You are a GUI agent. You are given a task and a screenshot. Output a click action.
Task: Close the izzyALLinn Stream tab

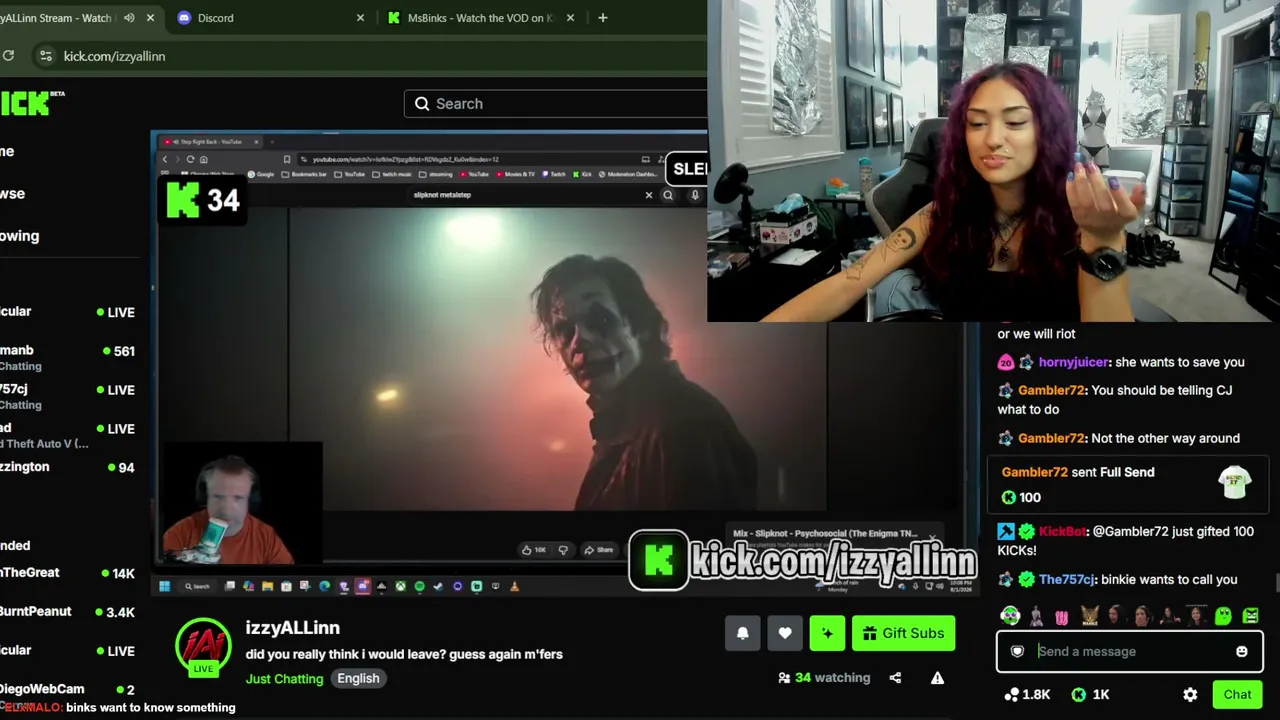pos(150,18)
